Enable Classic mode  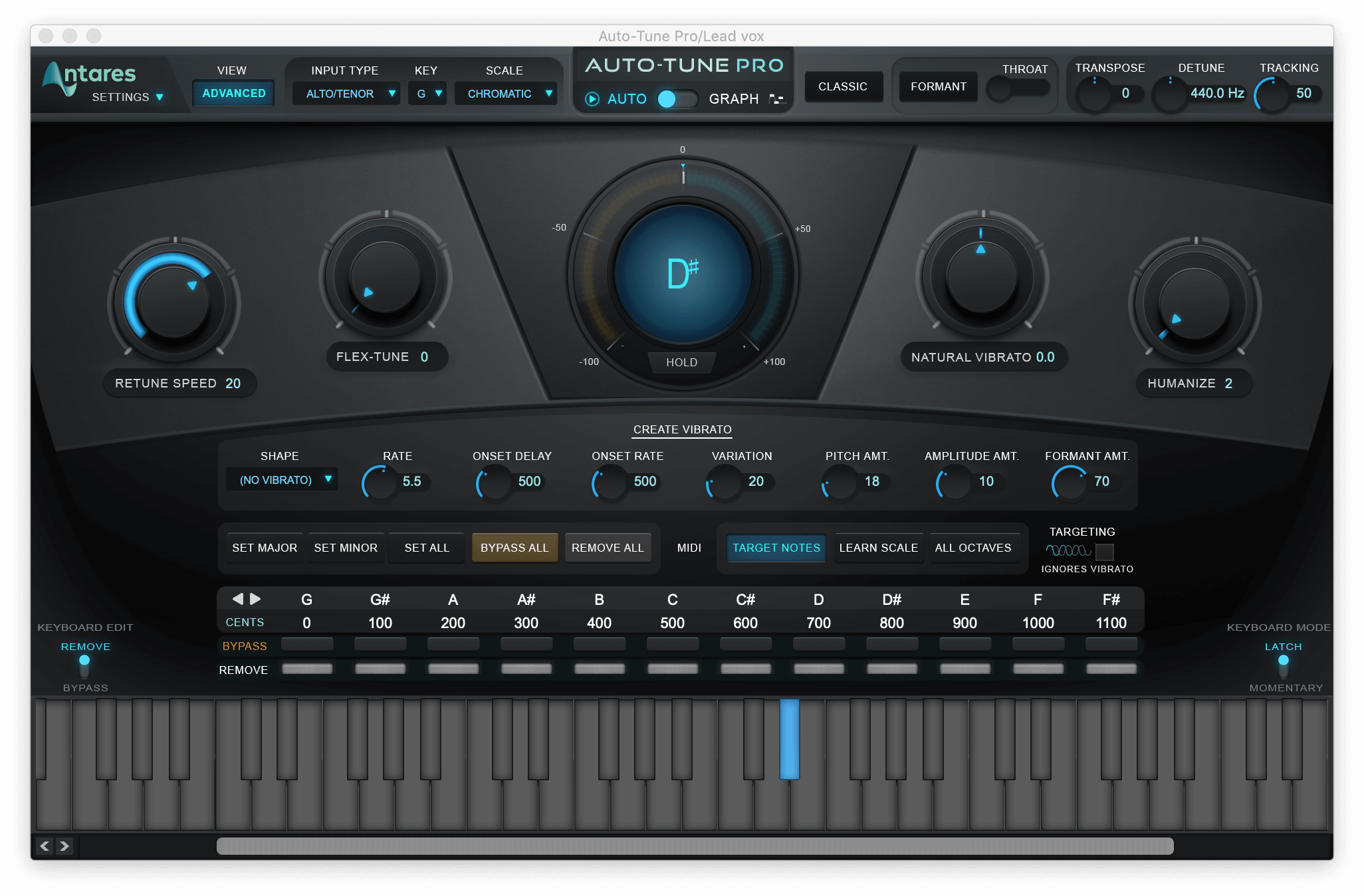tap(843, 86)
